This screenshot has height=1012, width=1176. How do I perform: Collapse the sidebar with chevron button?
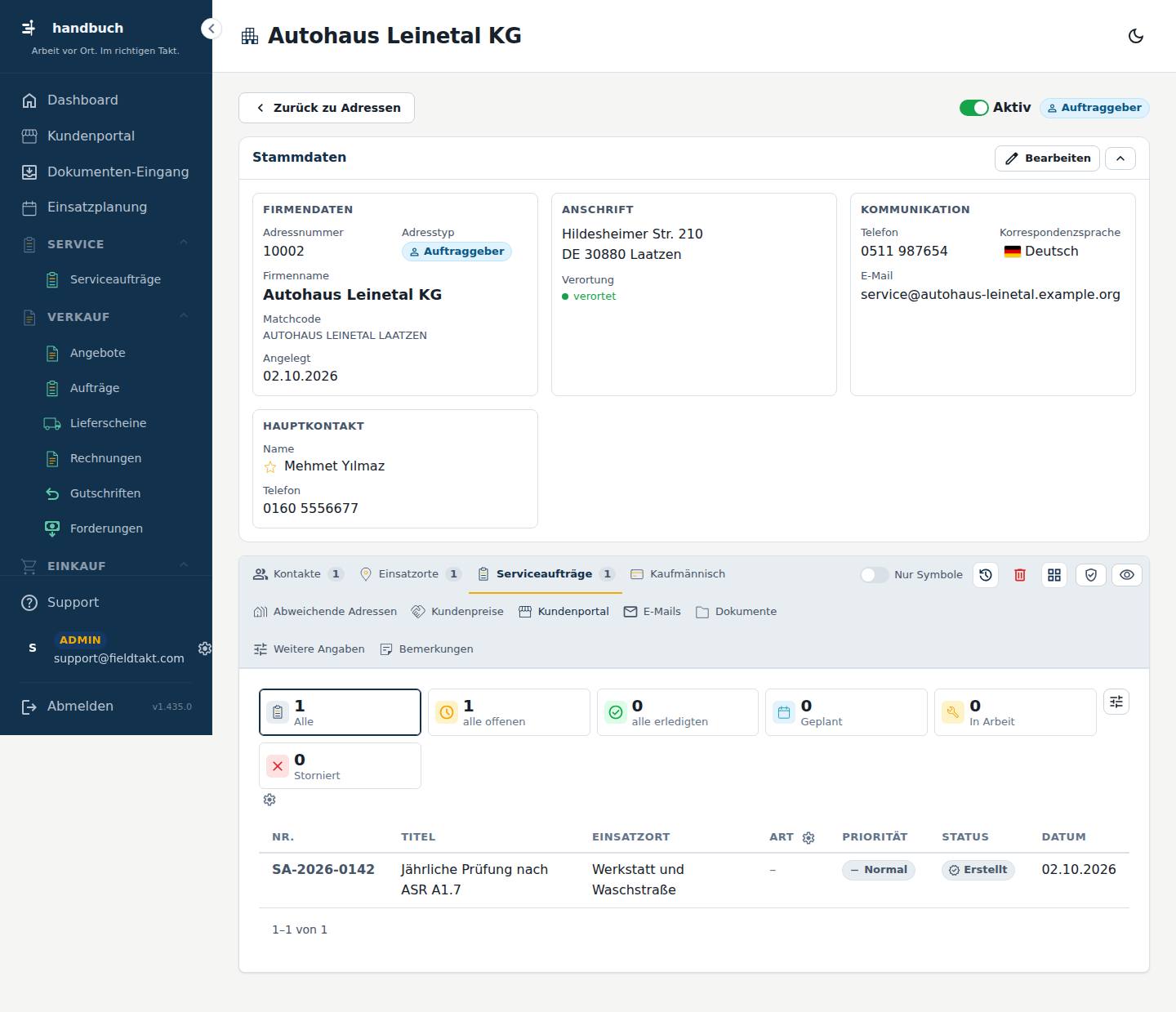pyautogui.click(x=211, y=29)
